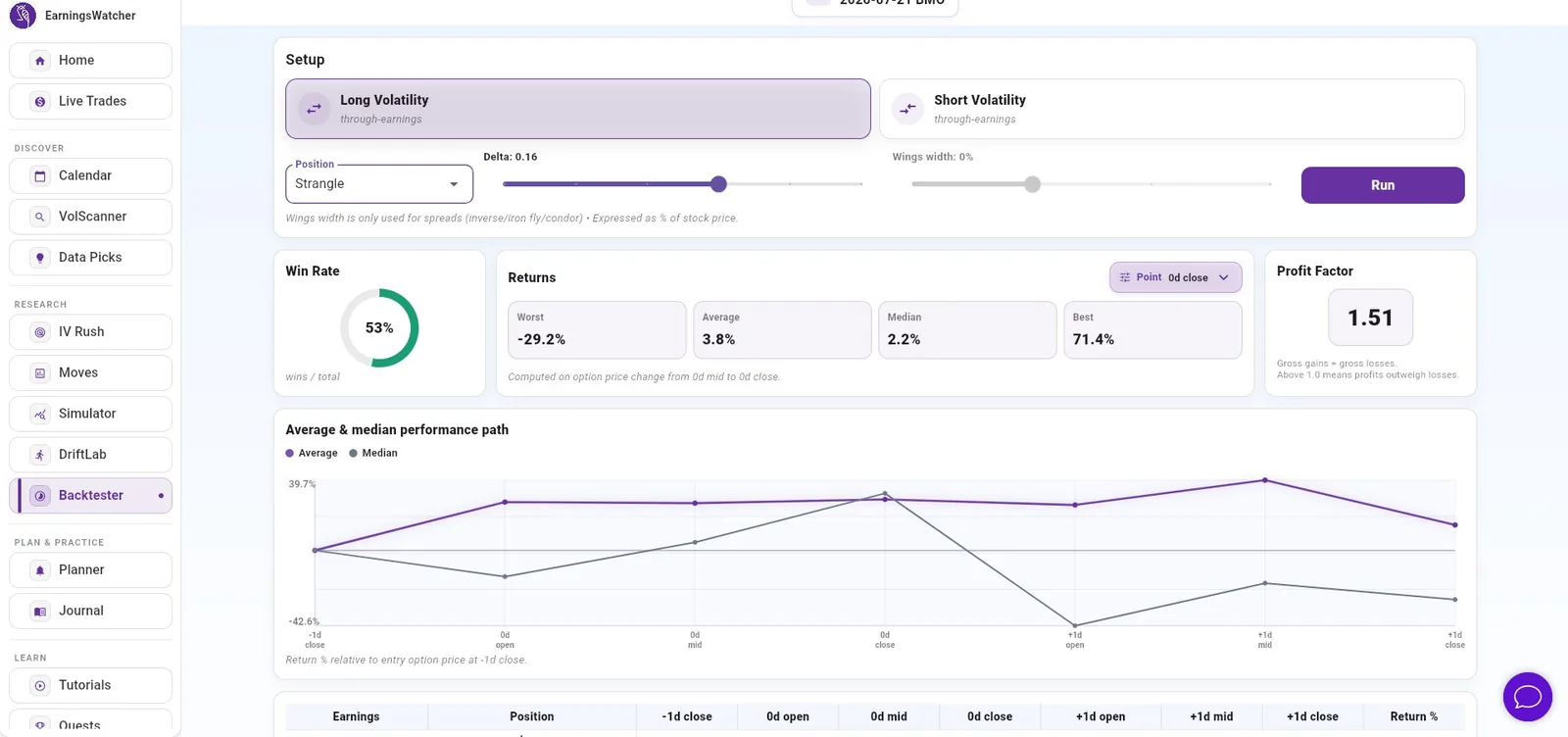Open the Journal page from the sidebar
Viewport: 1568px width, 737px height.
pyautogui.click(x=90, y=612)
